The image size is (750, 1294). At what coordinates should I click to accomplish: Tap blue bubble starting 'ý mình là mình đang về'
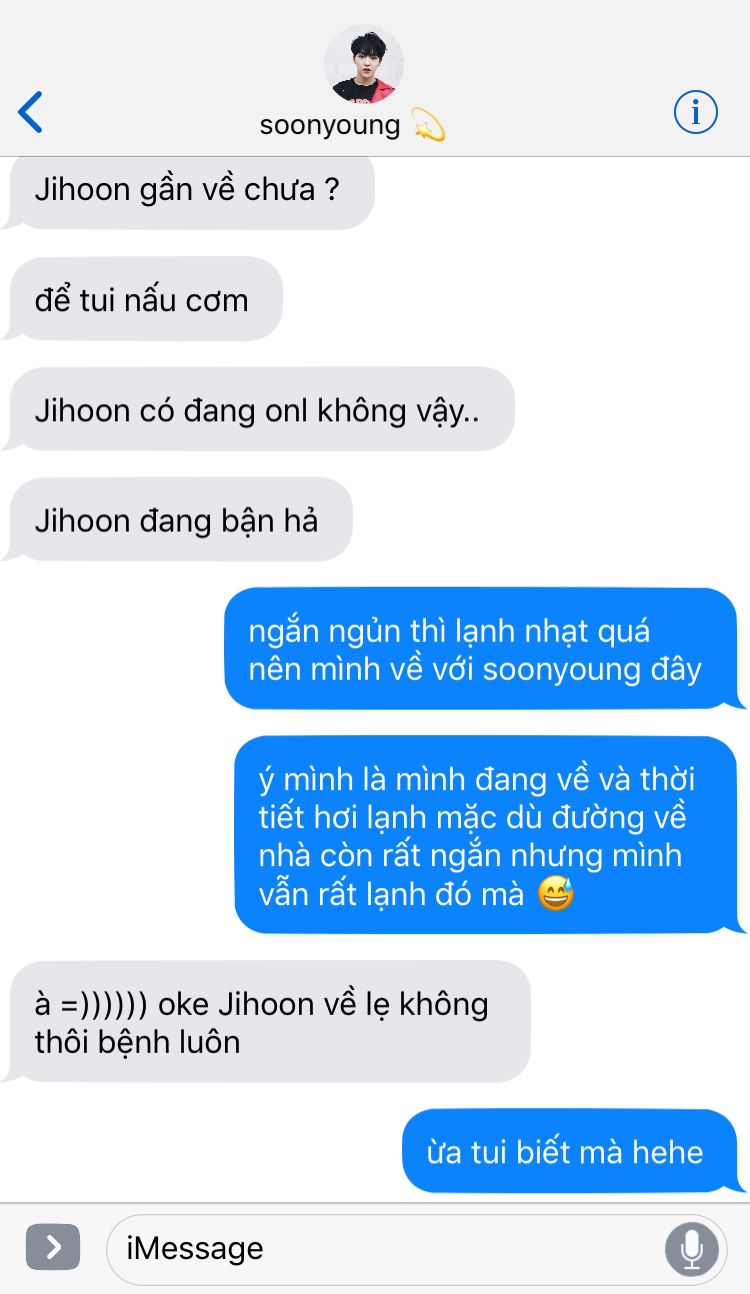coord(490,835)
